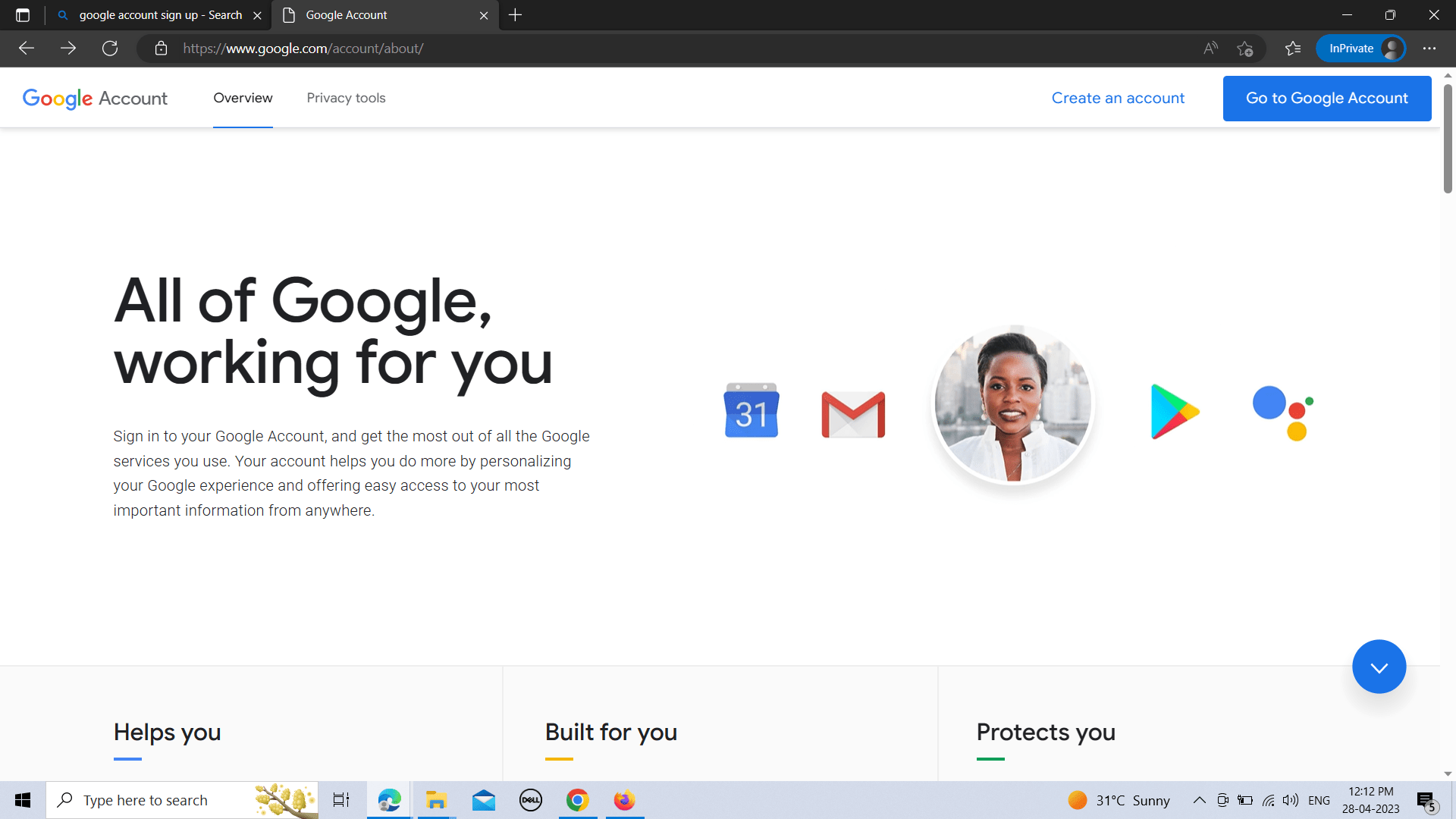Launch Firefox from the taskbar
The height and width of the screenshot is (819, 1456).
(x=624, y=800)
